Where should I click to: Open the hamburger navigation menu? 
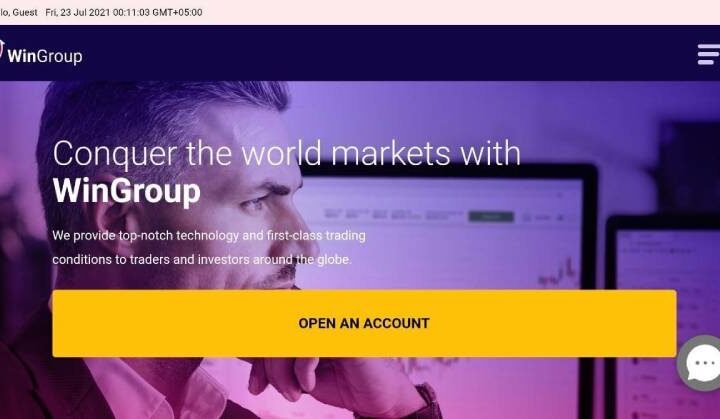pyautogui.click(x=709, y=55)
